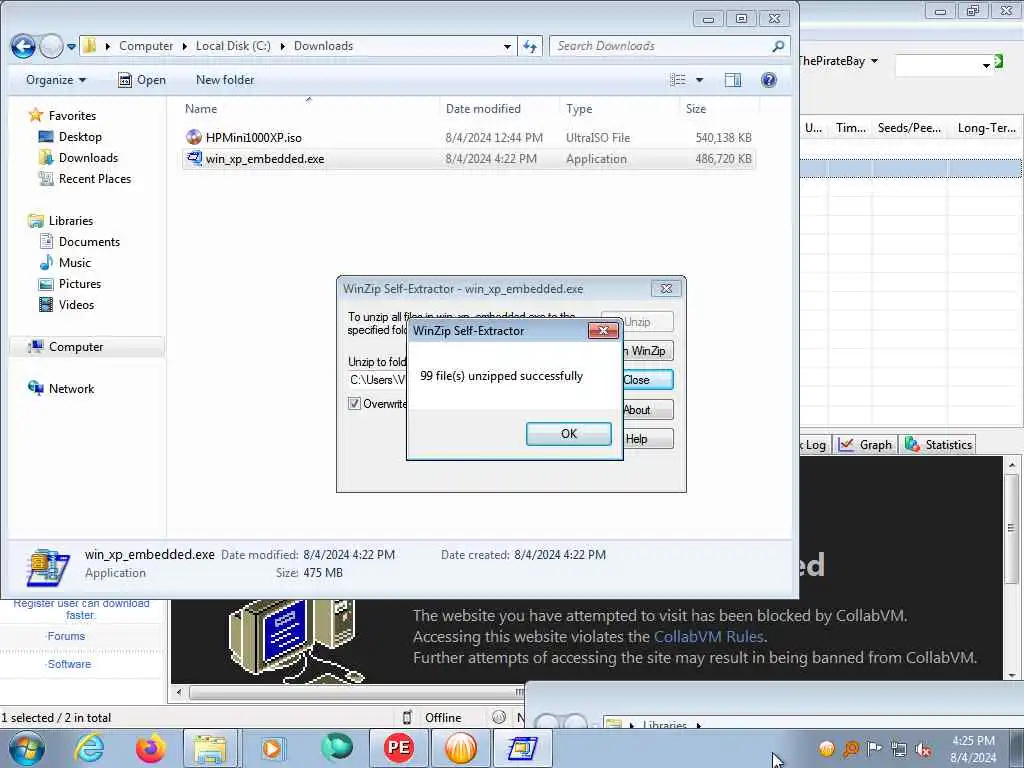The width and height of the screenshot is (1024, 768).
Task: Click Local Disk (C:) in the breadcrumb
Action: (x=233, y=46)
